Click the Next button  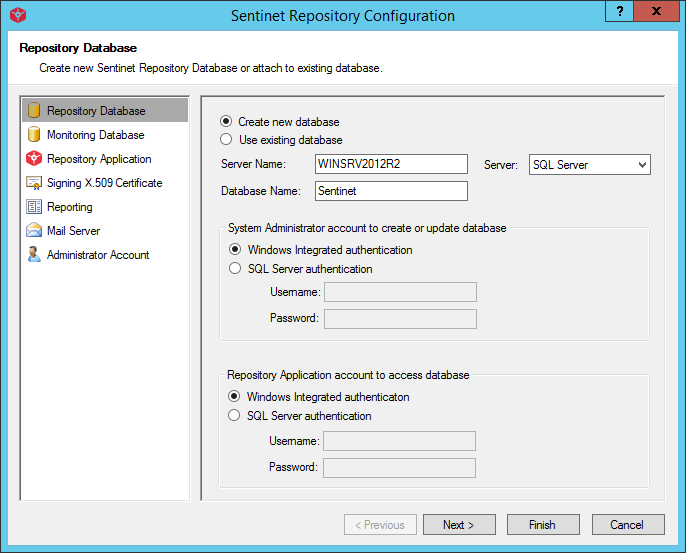pyautogui.click(x=459, y=525)
